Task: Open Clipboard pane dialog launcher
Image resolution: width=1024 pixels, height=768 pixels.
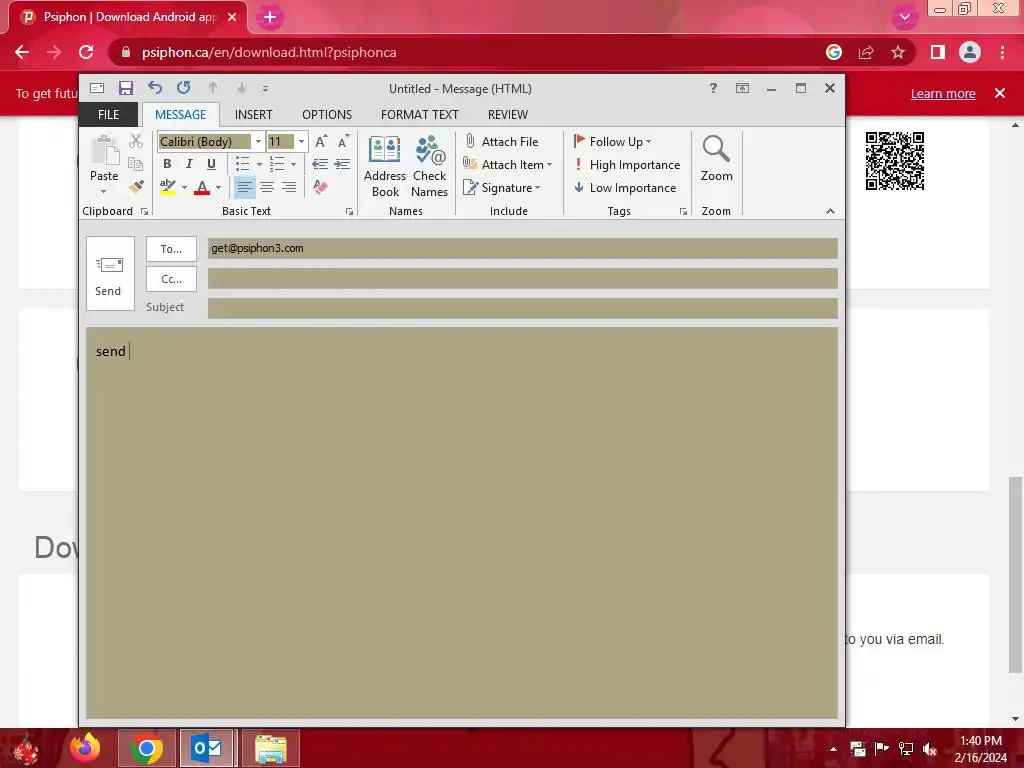Action: click(x=144, y=212)
